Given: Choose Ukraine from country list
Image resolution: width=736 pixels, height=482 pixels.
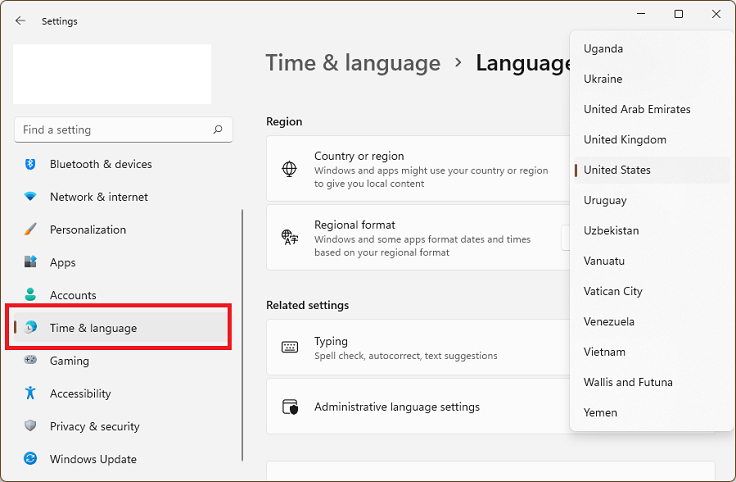Looking at the screenshot, I should 652,79.
